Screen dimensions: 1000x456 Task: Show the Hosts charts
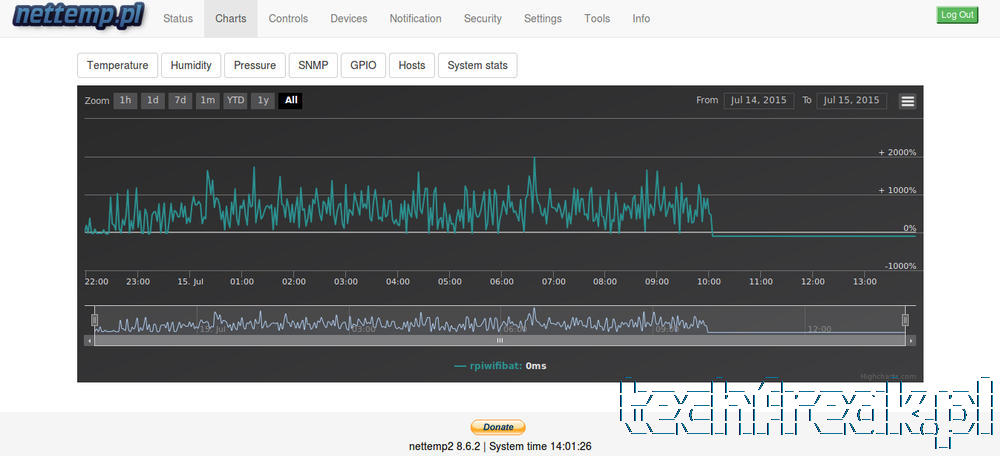(412, 65)
